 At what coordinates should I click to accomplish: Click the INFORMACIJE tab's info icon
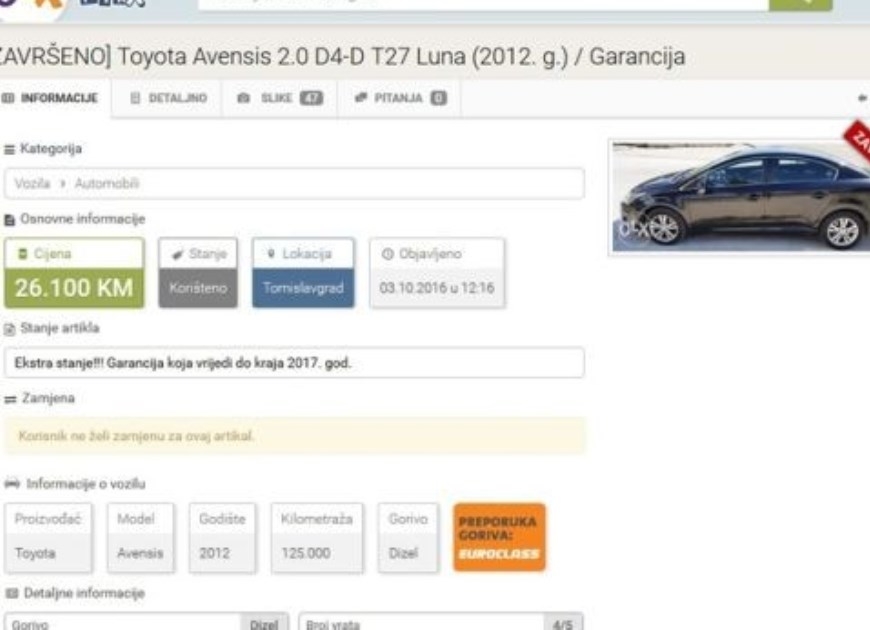point(8,98)
